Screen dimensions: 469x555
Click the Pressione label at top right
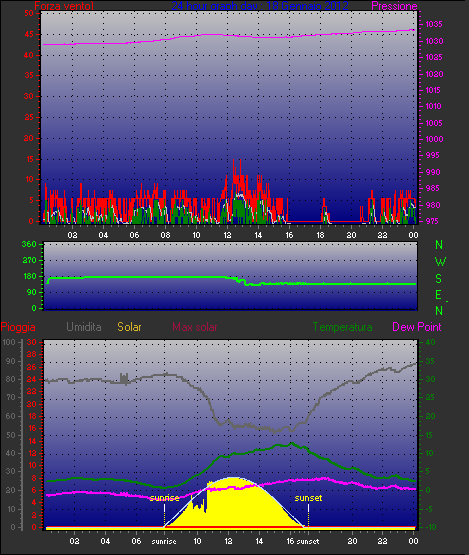click(394, 6)
